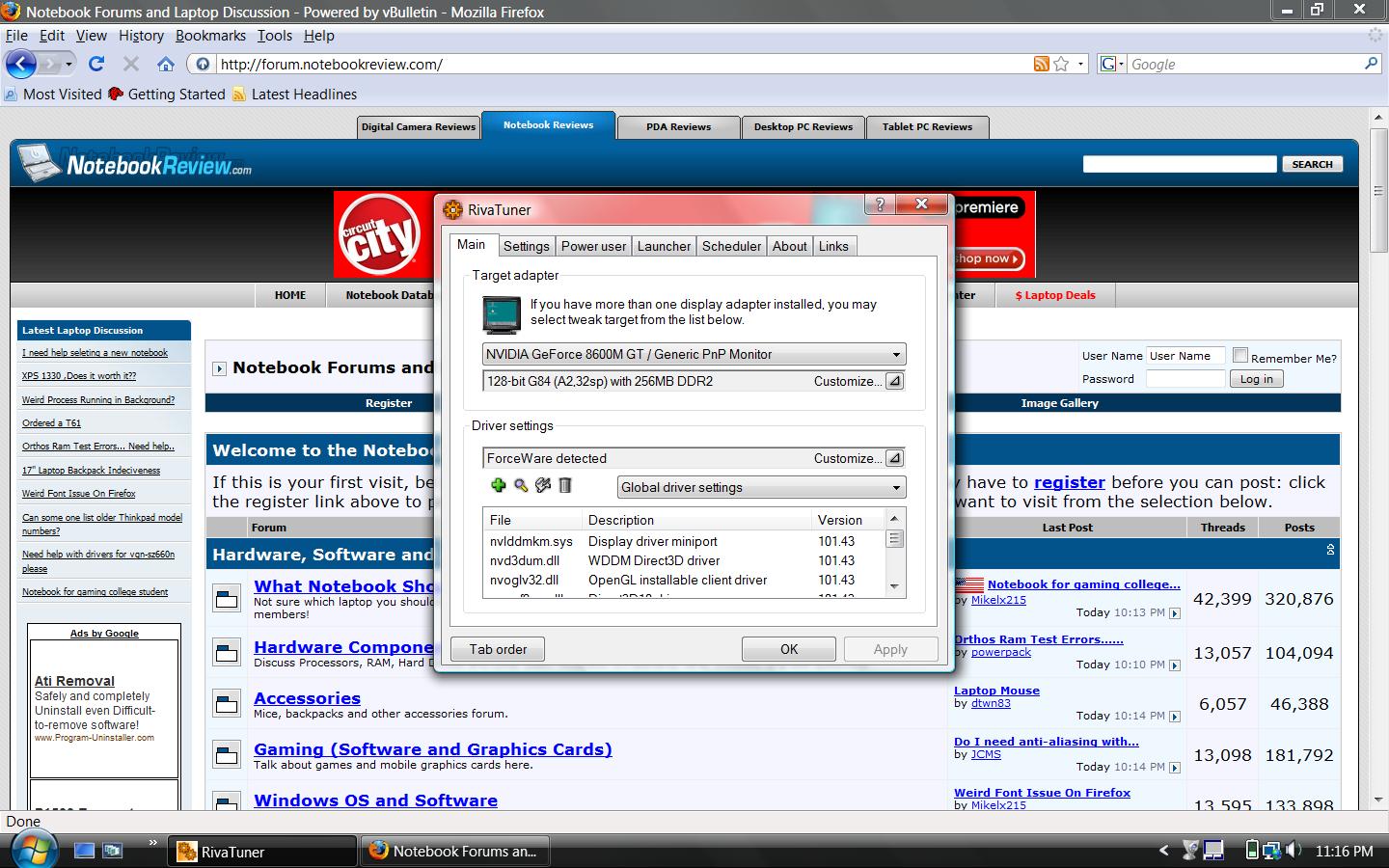Open Customize button for ForceWare detected
This screenshot has width=1389, height=868.
point(894,458)
